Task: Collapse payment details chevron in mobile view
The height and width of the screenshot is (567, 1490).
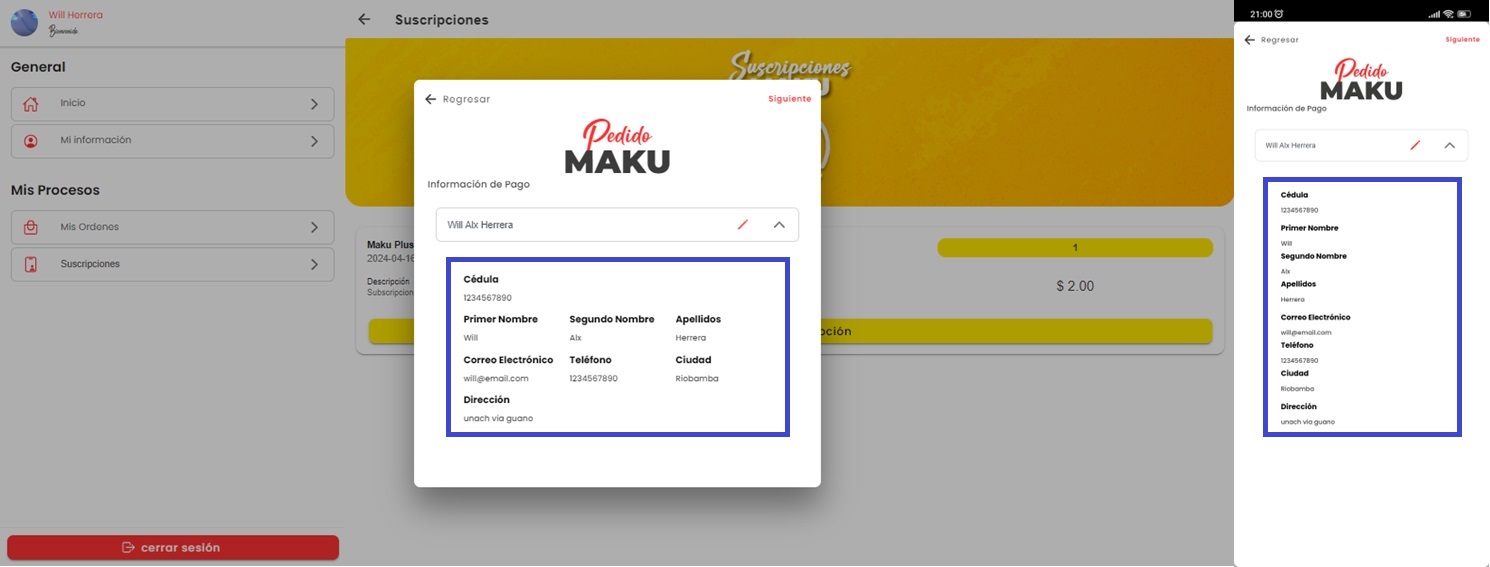Action: [x=1449, y=145]
